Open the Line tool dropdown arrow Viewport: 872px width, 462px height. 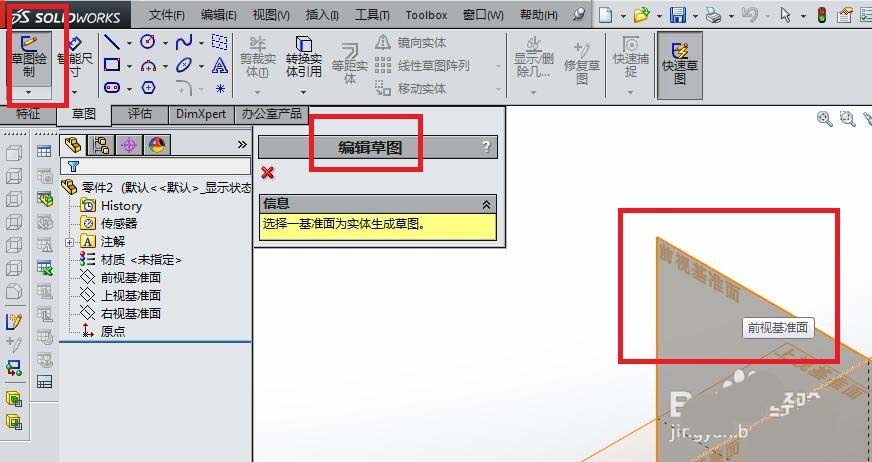tap(129, 43)
